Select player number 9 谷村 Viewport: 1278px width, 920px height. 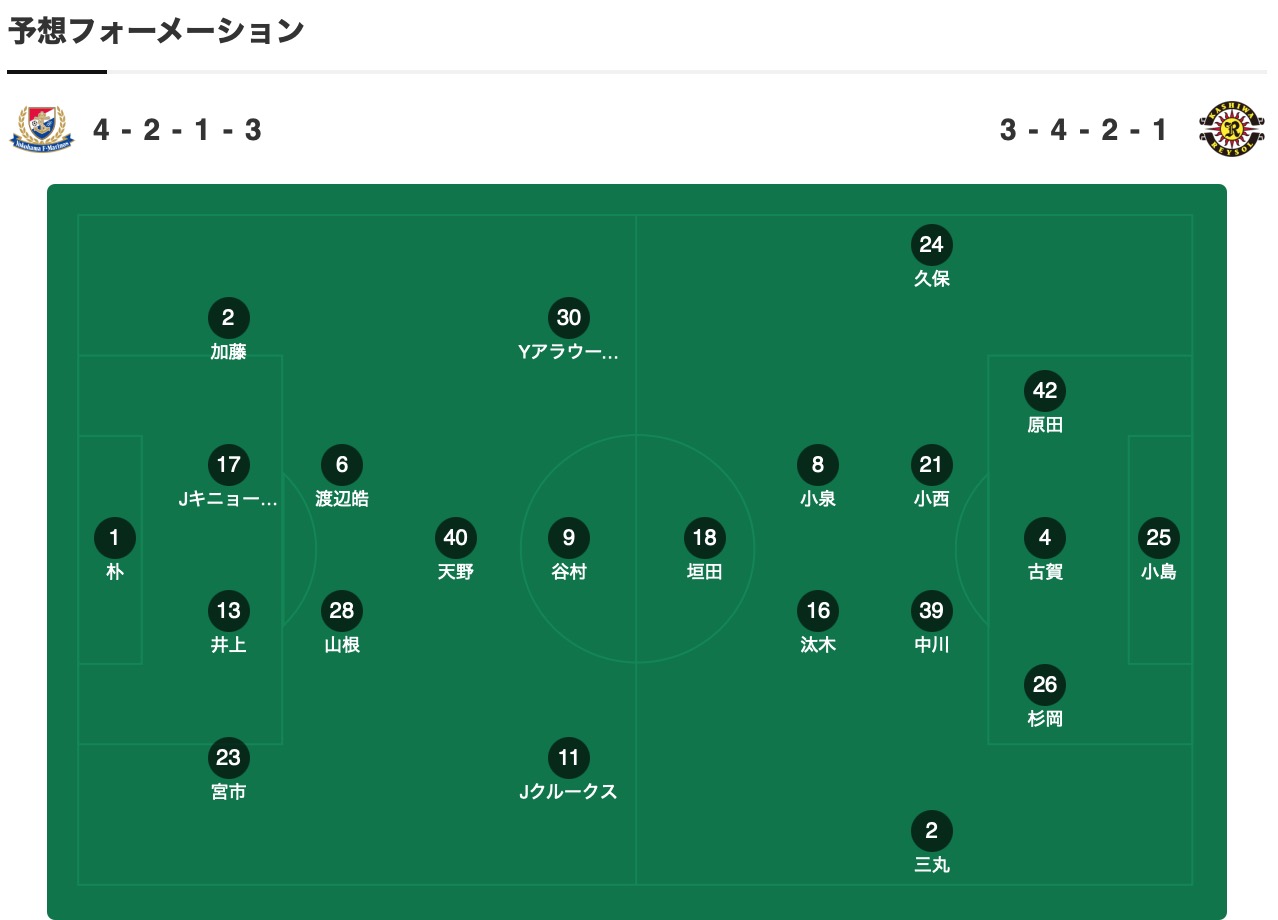point(569,550)
